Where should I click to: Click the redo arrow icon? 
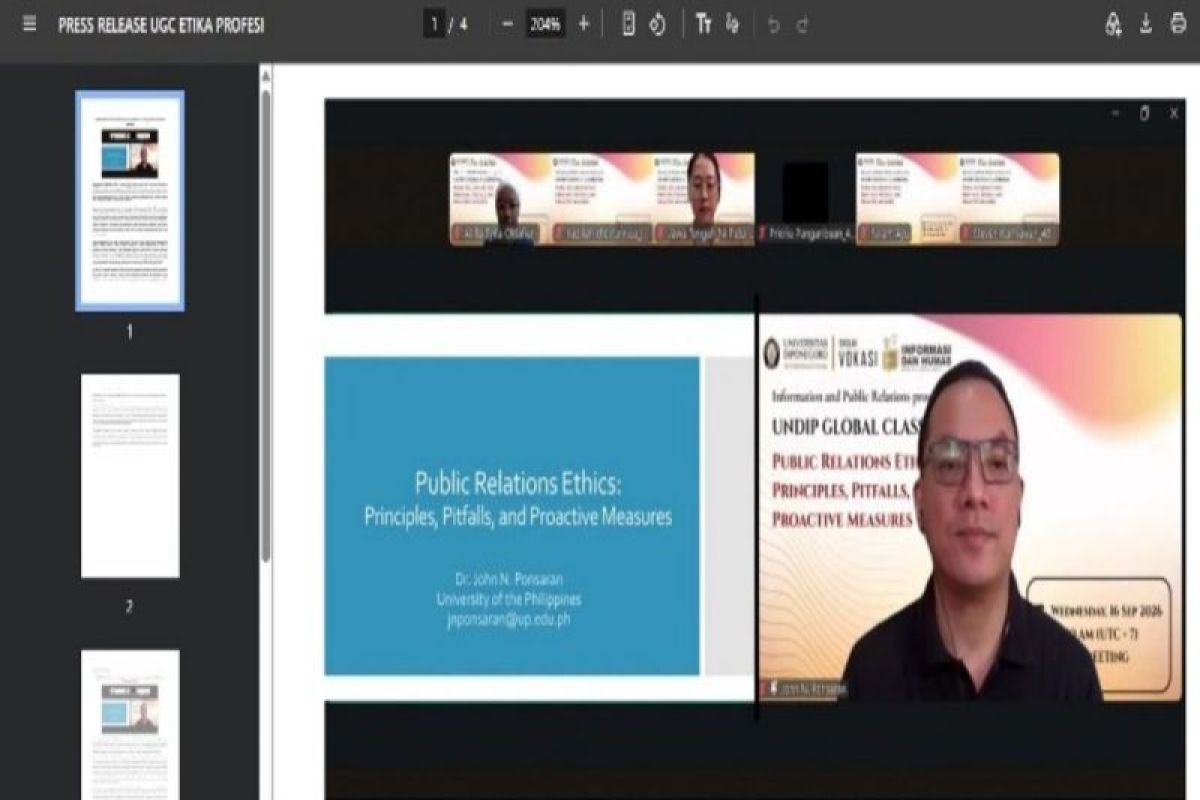point(802,25)
